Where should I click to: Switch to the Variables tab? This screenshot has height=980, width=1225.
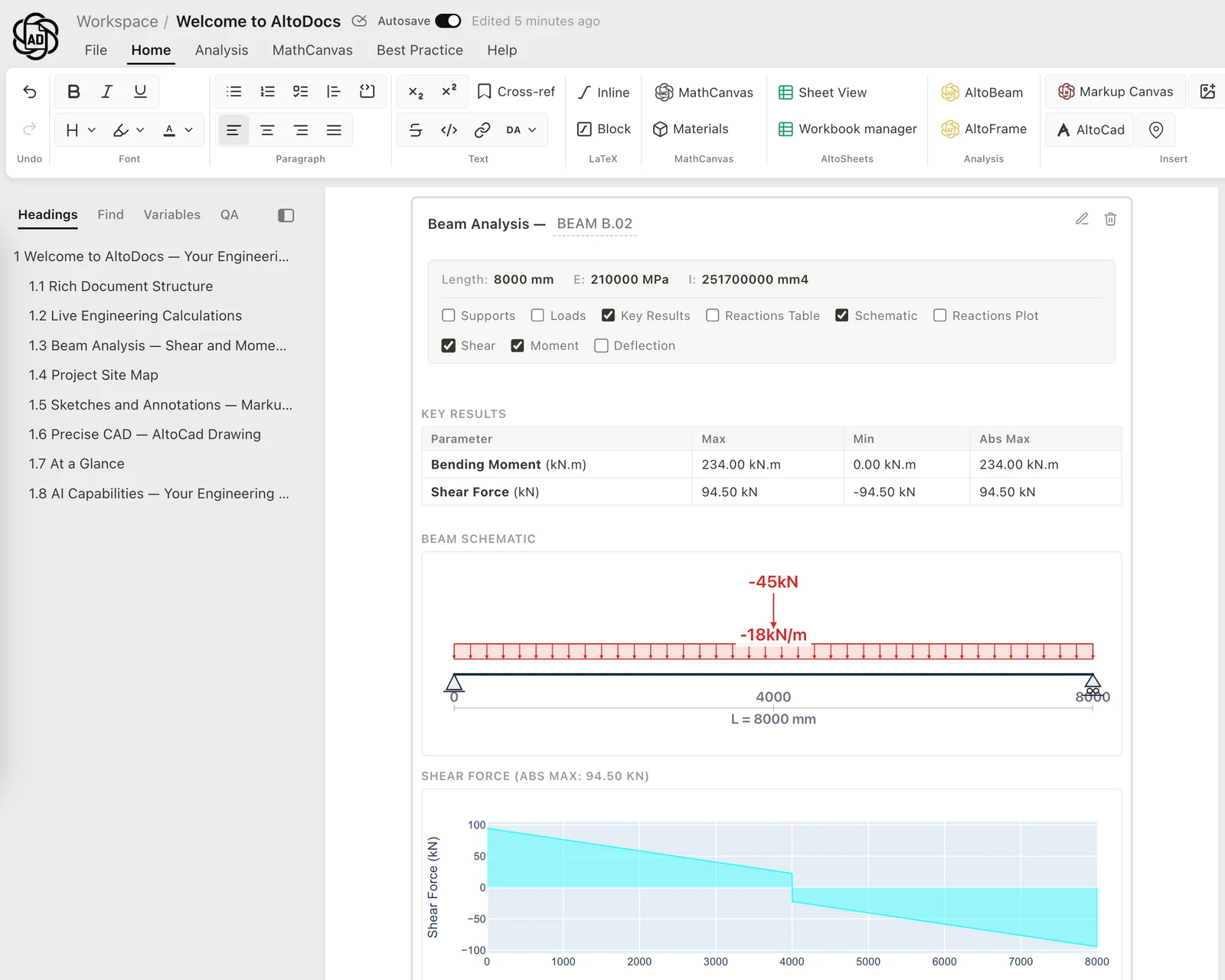172,214
